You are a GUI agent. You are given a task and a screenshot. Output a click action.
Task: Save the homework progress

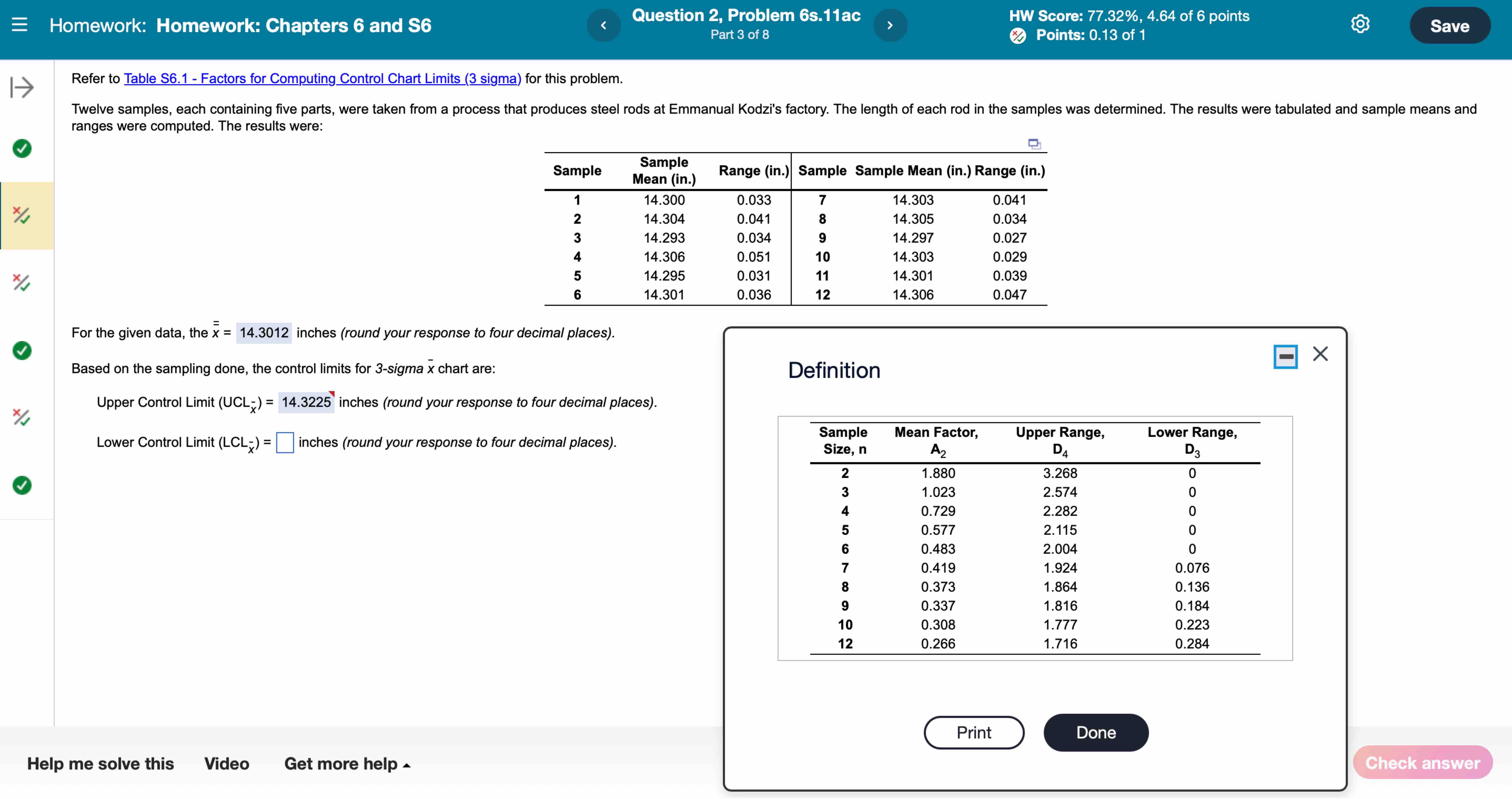[x=1449, y=25]
